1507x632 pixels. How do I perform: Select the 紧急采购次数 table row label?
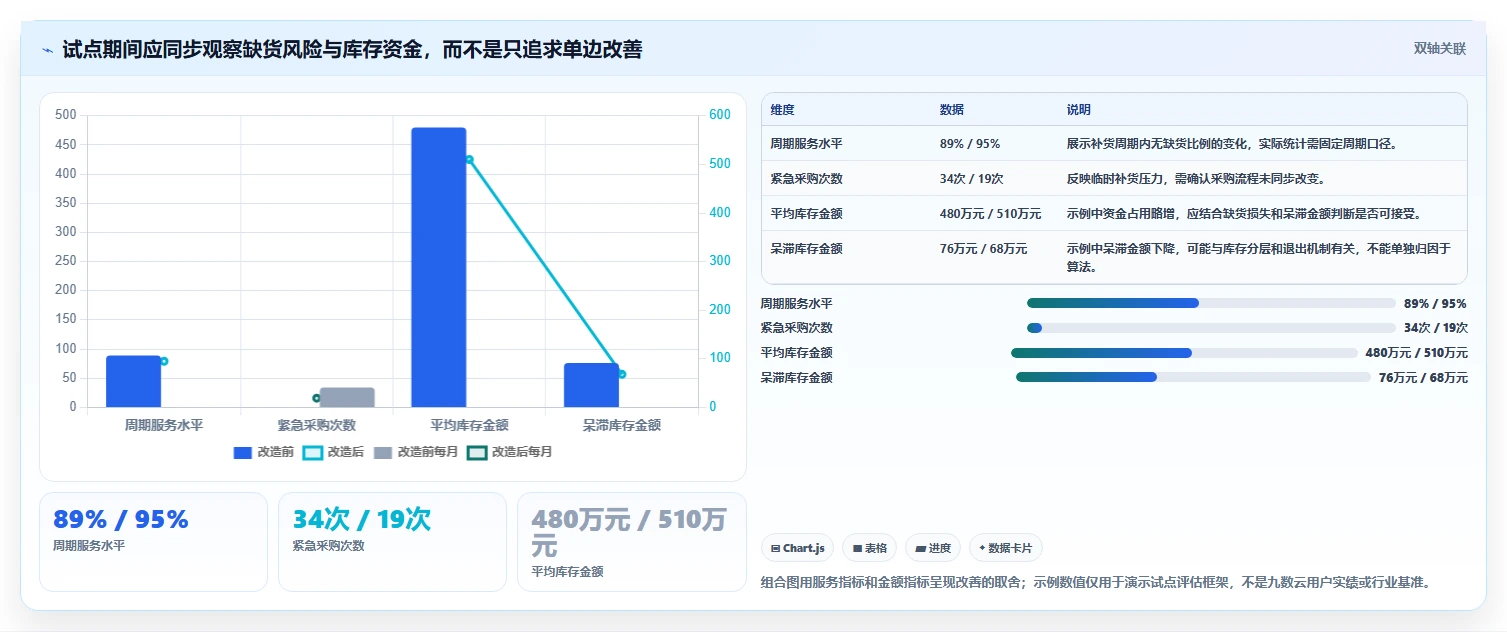coord(806,179)
